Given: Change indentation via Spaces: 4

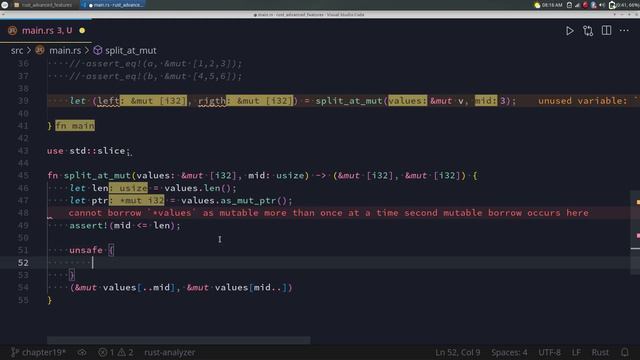Looking at the screenshot, I should tap(509, 352).
